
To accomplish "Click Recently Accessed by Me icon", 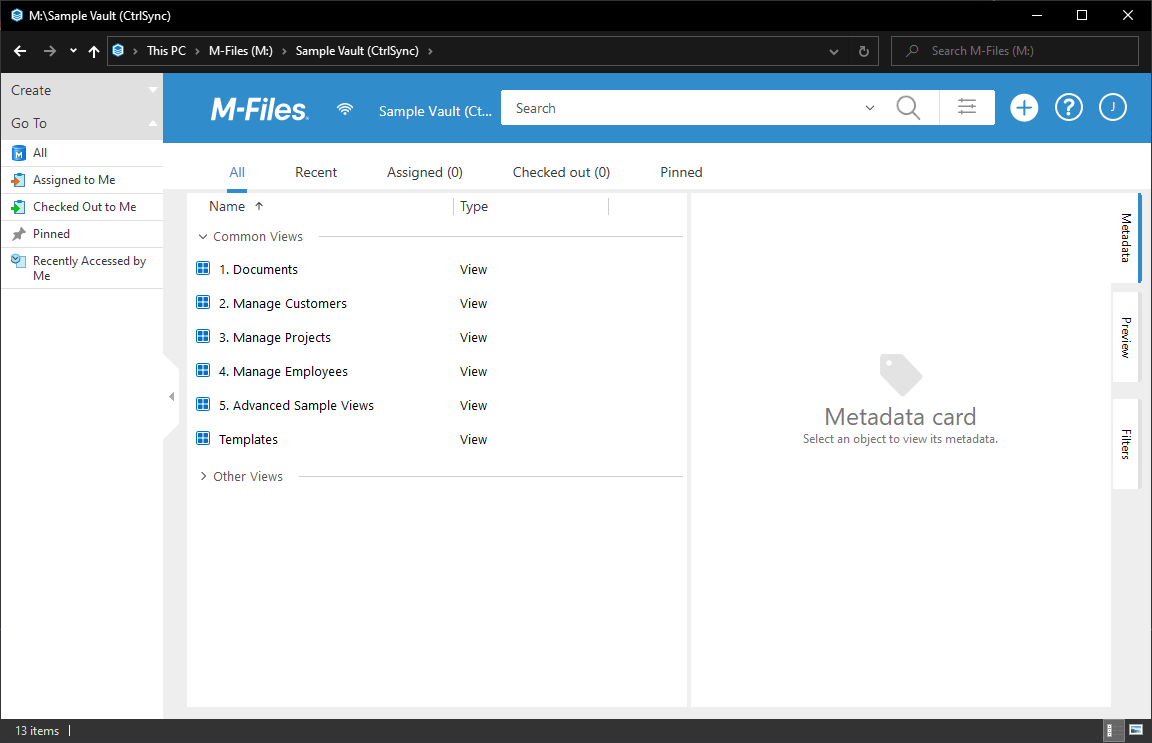I will (x=18, y=261).
